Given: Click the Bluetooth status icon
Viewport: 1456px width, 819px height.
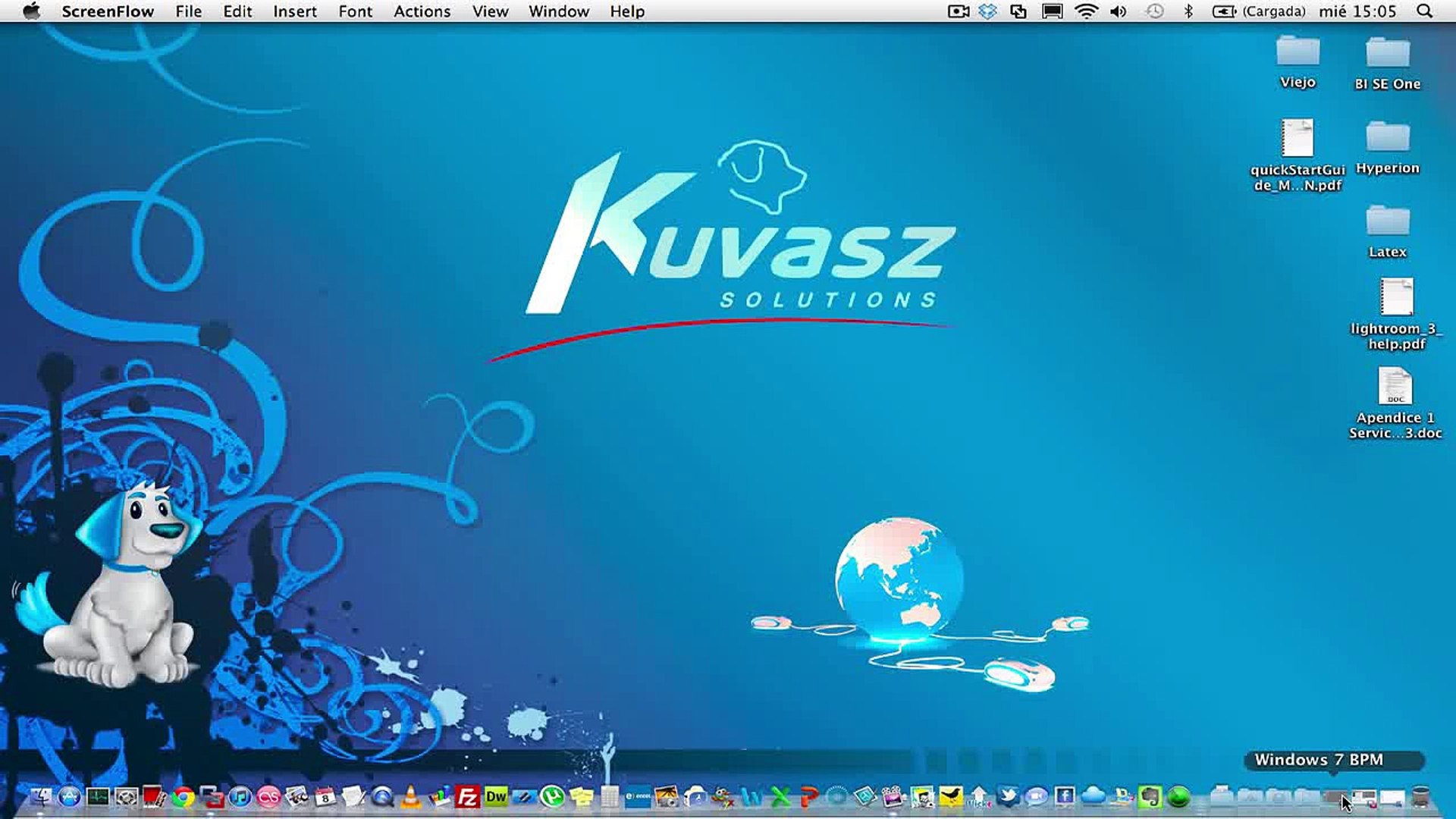Looking at the screenshot, I should (x=1188, y=11).
